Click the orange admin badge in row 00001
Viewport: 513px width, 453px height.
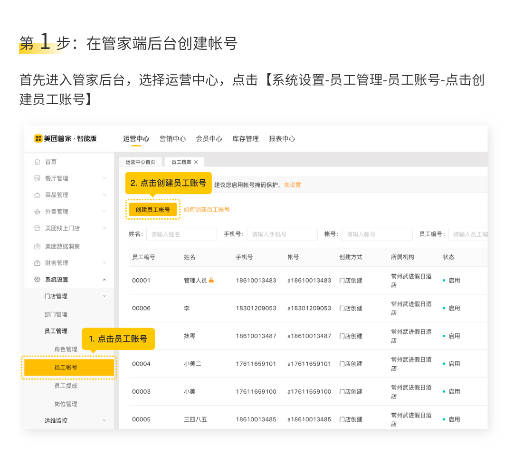pos(211,280)
